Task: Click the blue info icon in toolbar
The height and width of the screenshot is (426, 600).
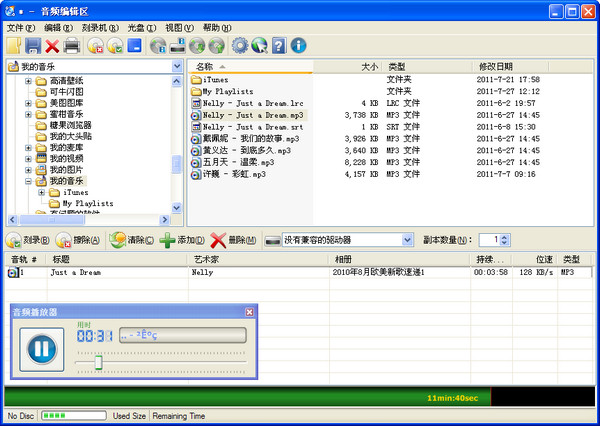Action: coord(298,46)
